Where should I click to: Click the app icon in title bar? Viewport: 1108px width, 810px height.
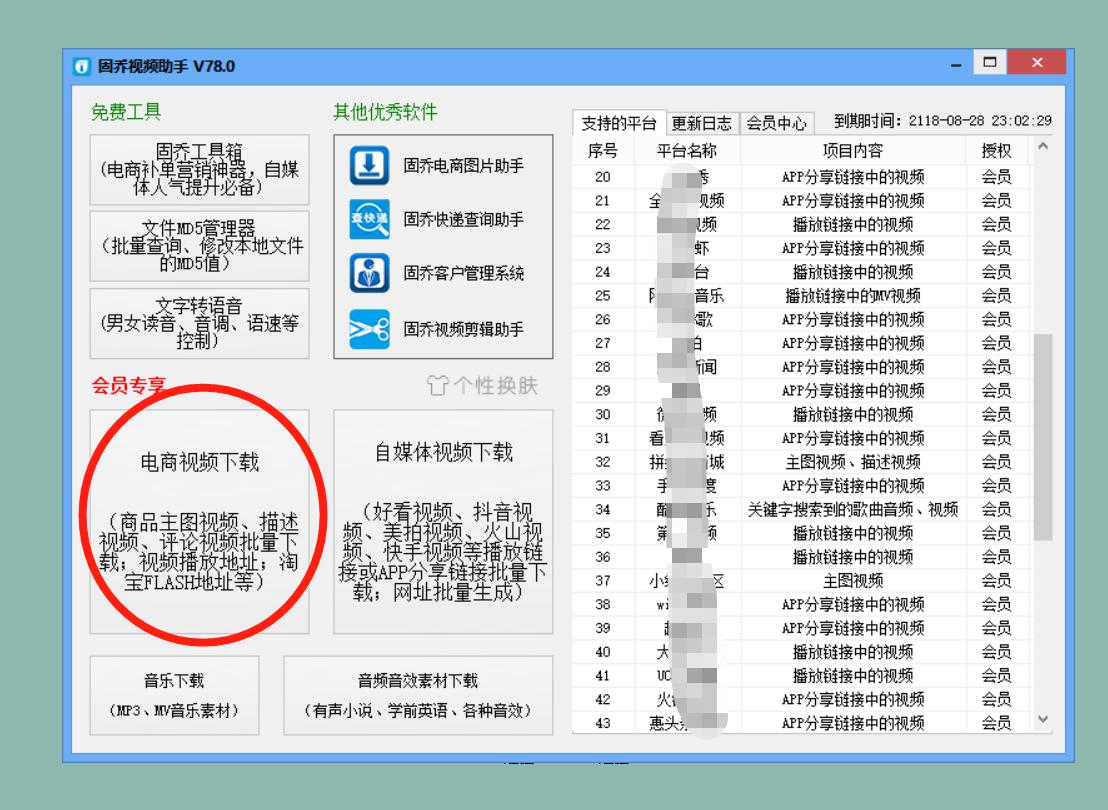coord(82,67)
